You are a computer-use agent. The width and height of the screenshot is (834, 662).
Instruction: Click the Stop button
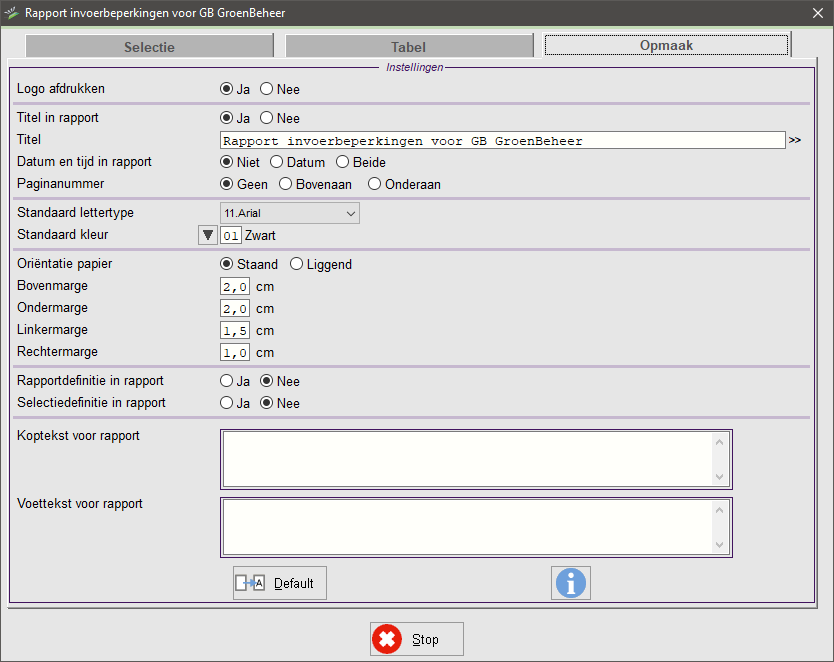(417, 639)
